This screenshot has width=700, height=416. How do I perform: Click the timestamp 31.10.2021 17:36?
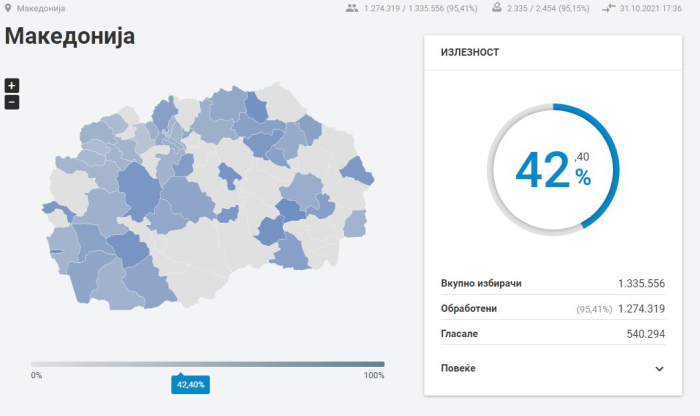[650, 8]
